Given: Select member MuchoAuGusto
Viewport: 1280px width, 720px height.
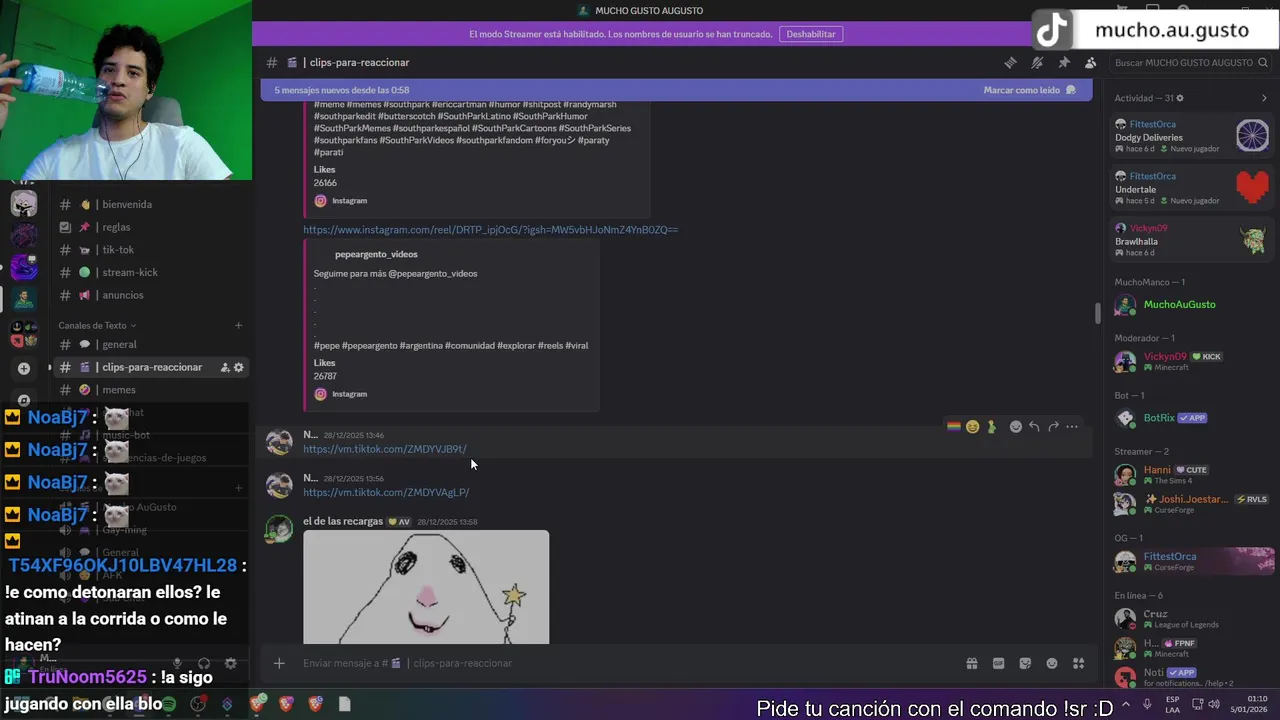Looking at the screenshot, I should click(x=1192, y=305).
